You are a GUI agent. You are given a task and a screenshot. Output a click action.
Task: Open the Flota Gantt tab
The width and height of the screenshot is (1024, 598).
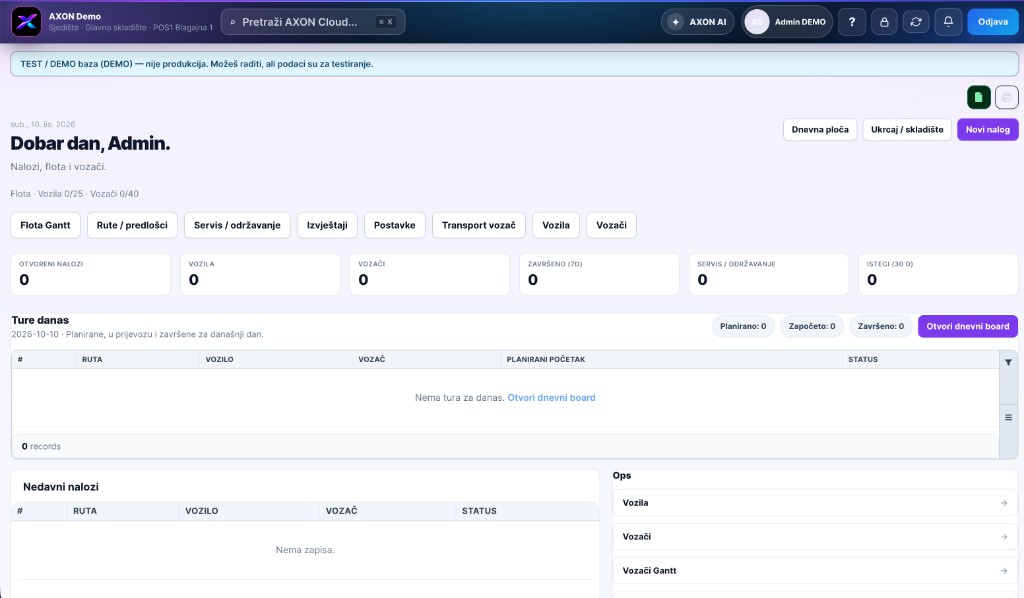pos(45,225)
